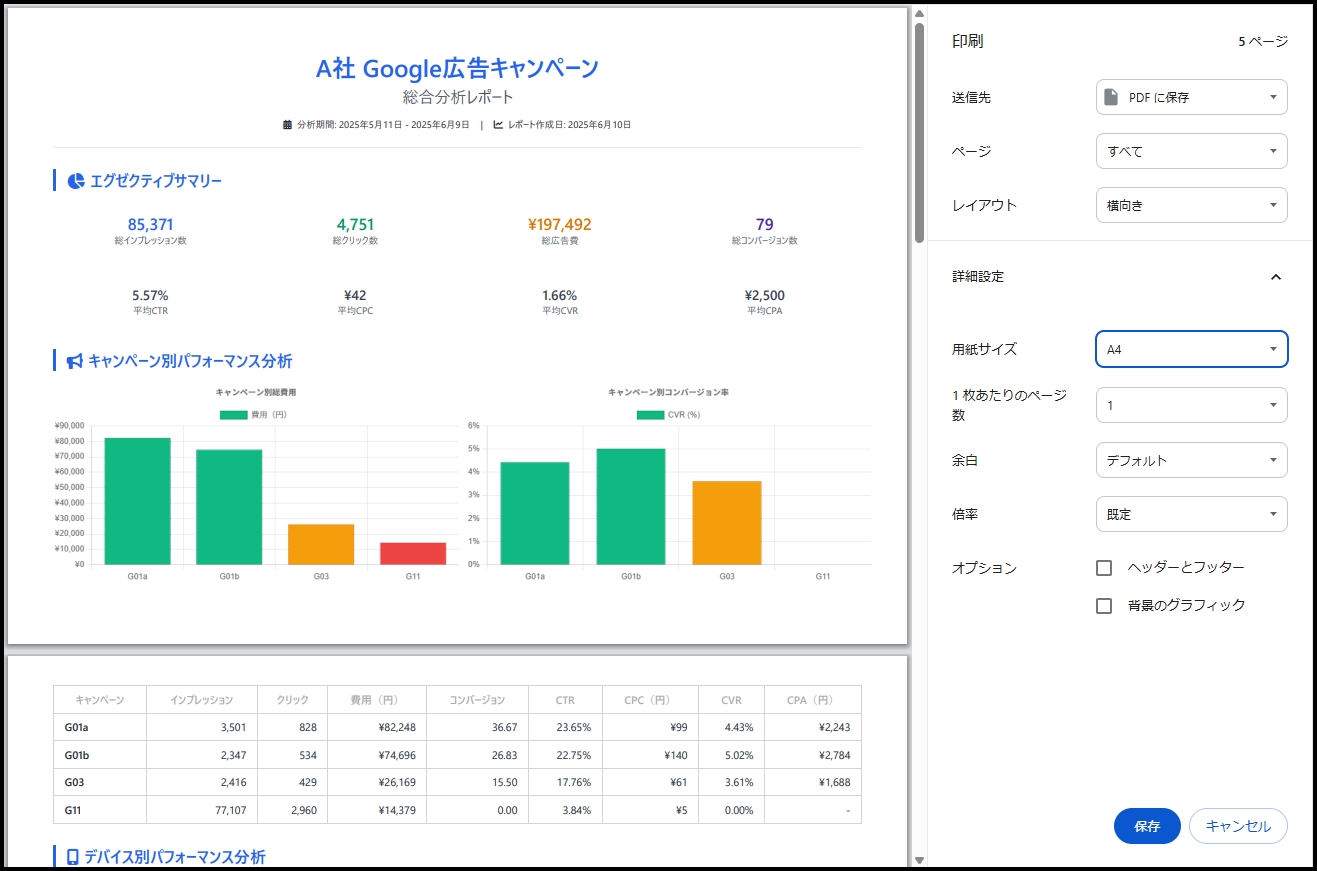1317x871 pixels.
Task: Click the calendar icon next to 分析期間
Action: coord(288,125)
